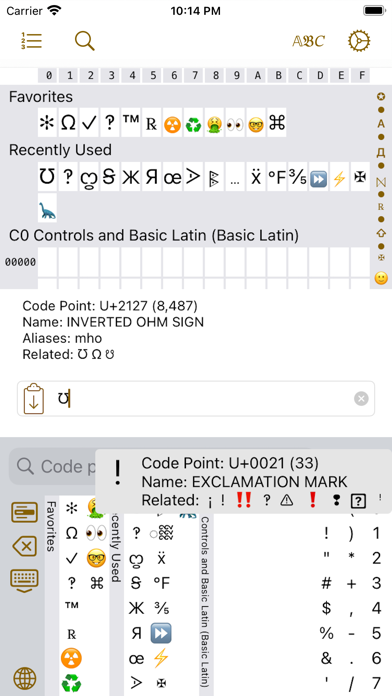Select the ẍ character in the Recently Used grid

[256, 178]
